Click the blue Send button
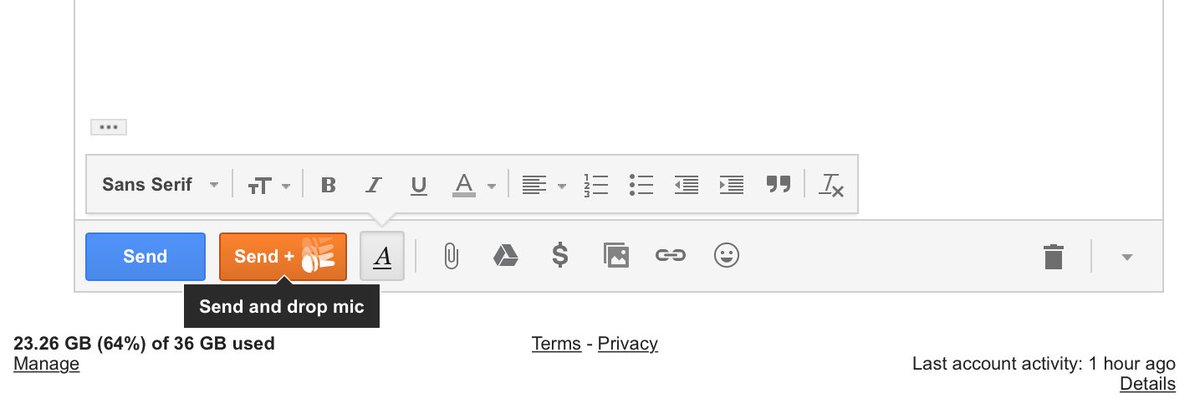The image size is (1200, 419). [x=145, y=257]
